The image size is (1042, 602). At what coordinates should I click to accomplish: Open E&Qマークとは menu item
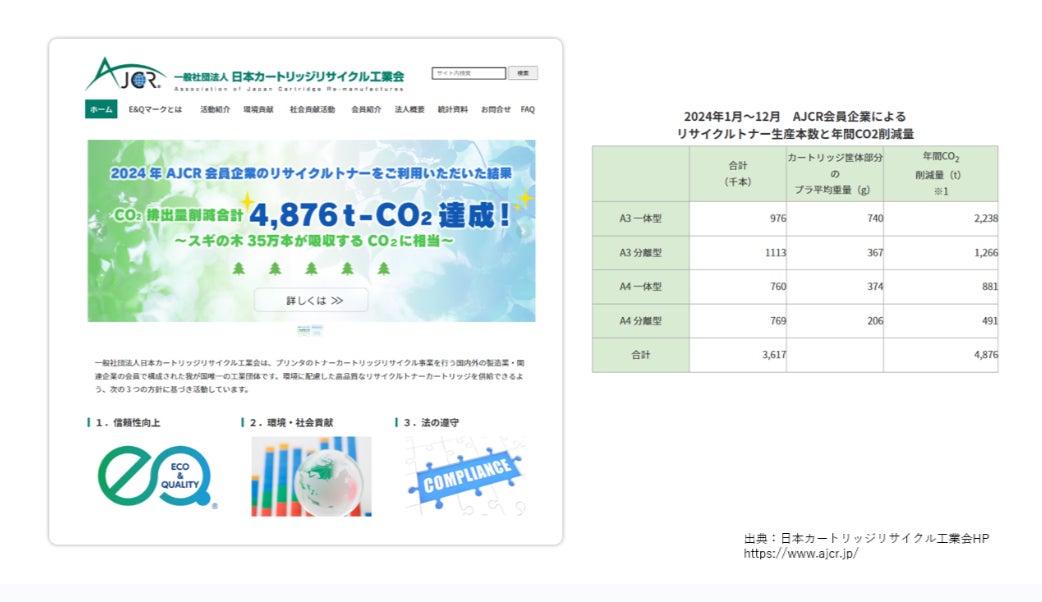pos(155,110)
